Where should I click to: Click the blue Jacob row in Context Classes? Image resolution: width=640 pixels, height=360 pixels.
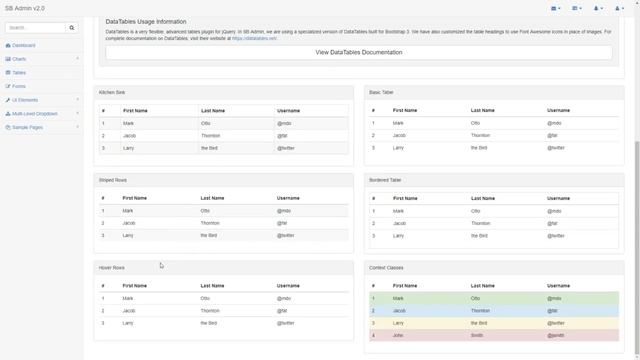point(494,311)
